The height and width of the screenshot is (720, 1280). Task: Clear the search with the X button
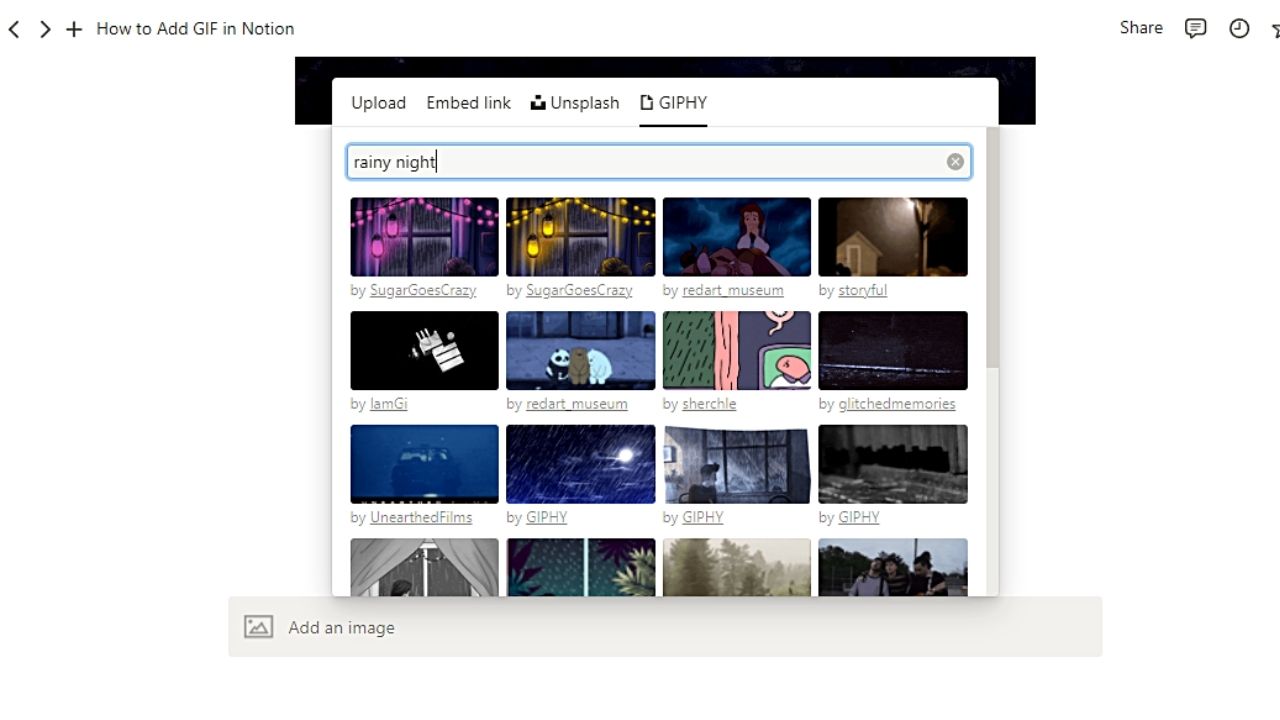click(955, 161)
